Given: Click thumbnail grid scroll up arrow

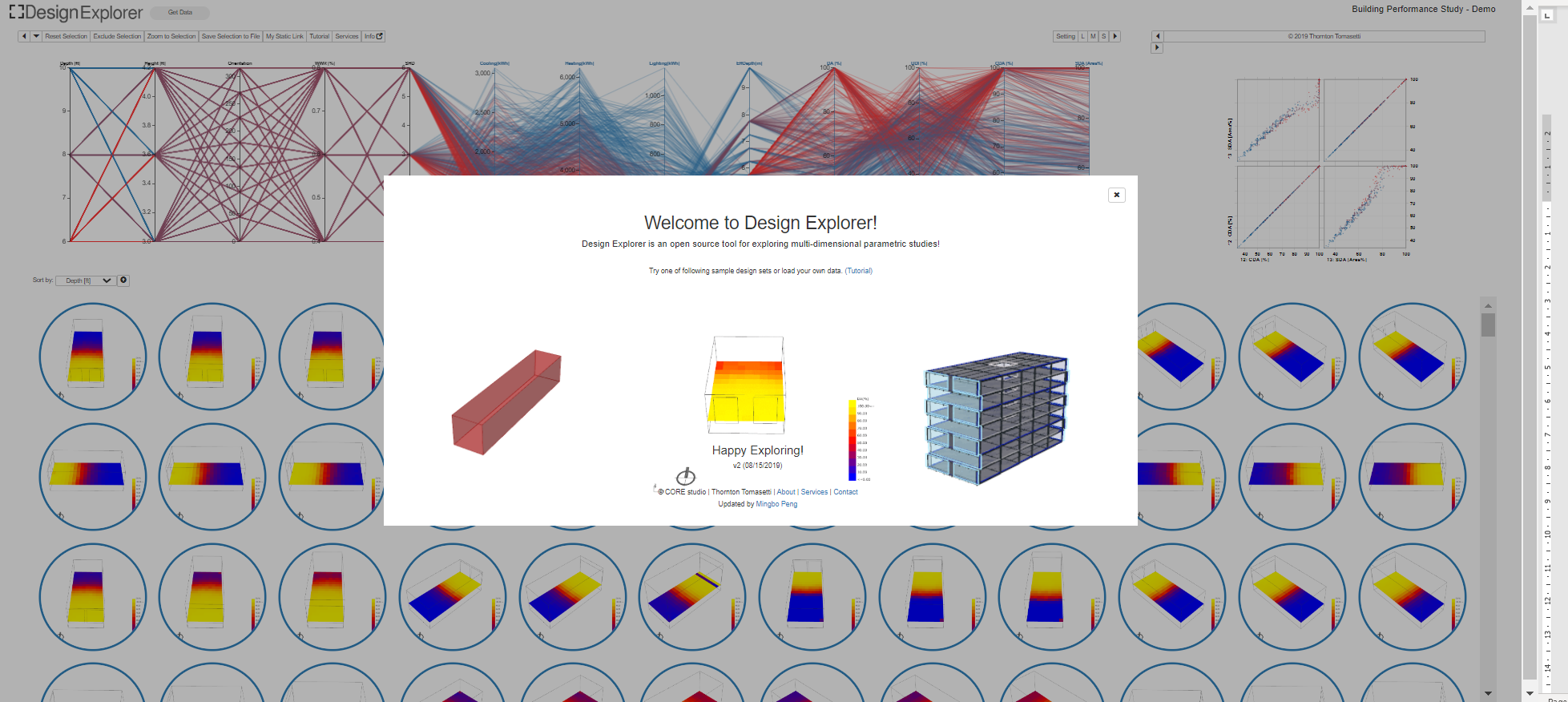Looking at the screenshot, I should point(1488,305).
